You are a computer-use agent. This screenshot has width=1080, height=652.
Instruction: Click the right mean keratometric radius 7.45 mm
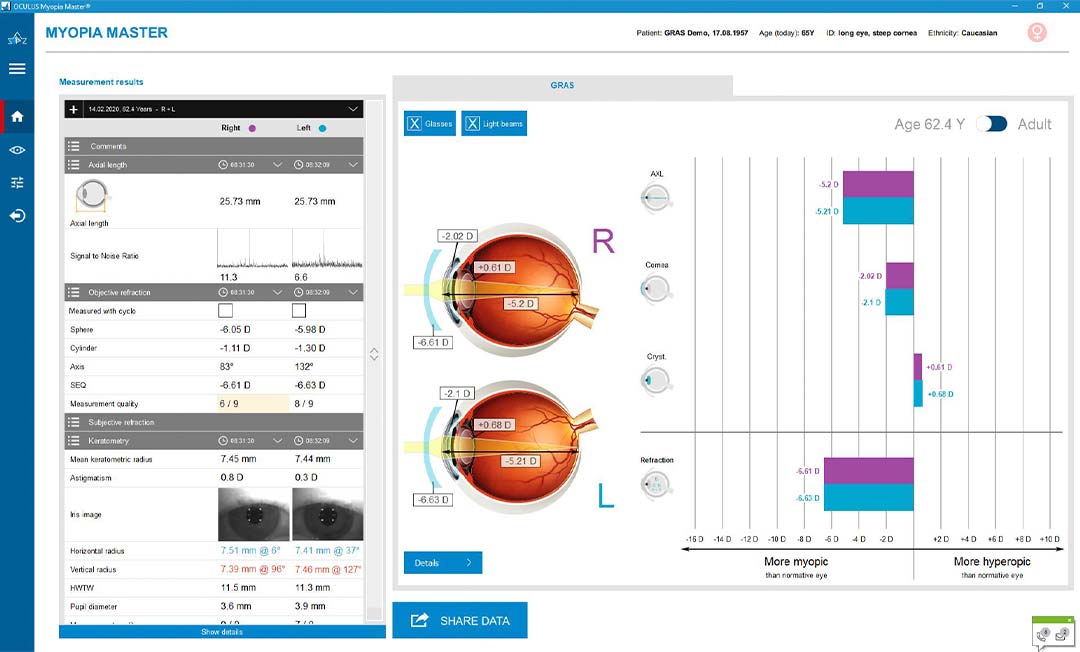click(238, 459)
